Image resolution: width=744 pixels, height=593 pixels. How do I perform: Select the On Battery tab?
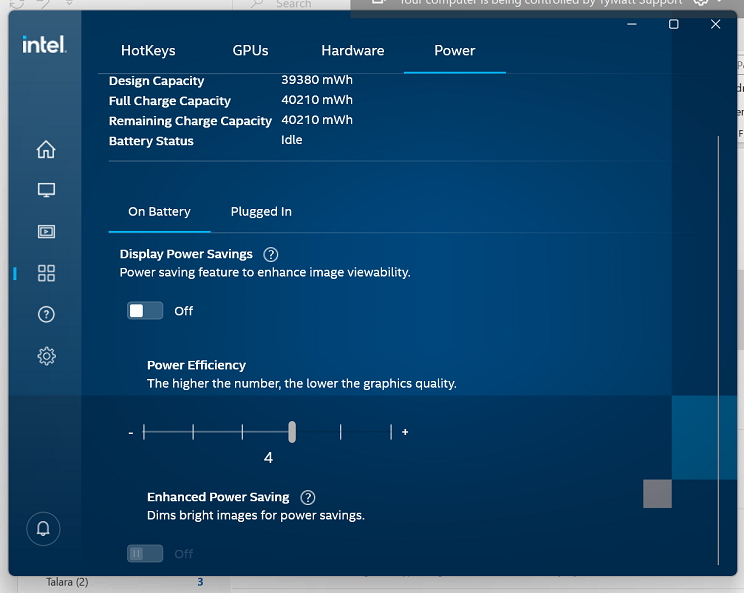[159, 212]
